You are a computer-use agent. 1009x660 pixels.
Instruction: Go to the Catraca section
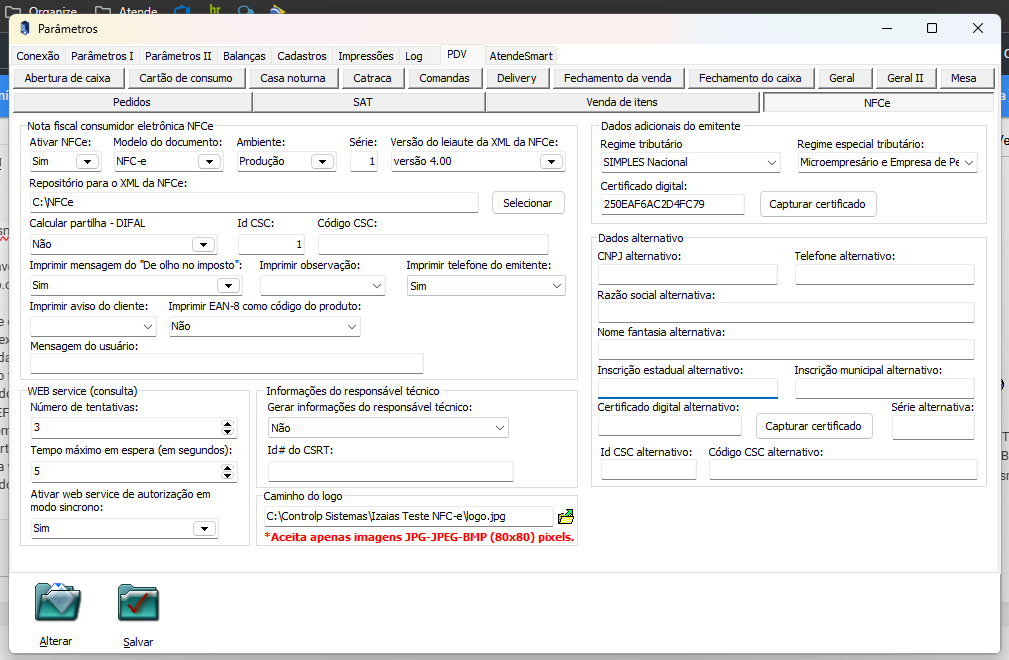(372, 78)
